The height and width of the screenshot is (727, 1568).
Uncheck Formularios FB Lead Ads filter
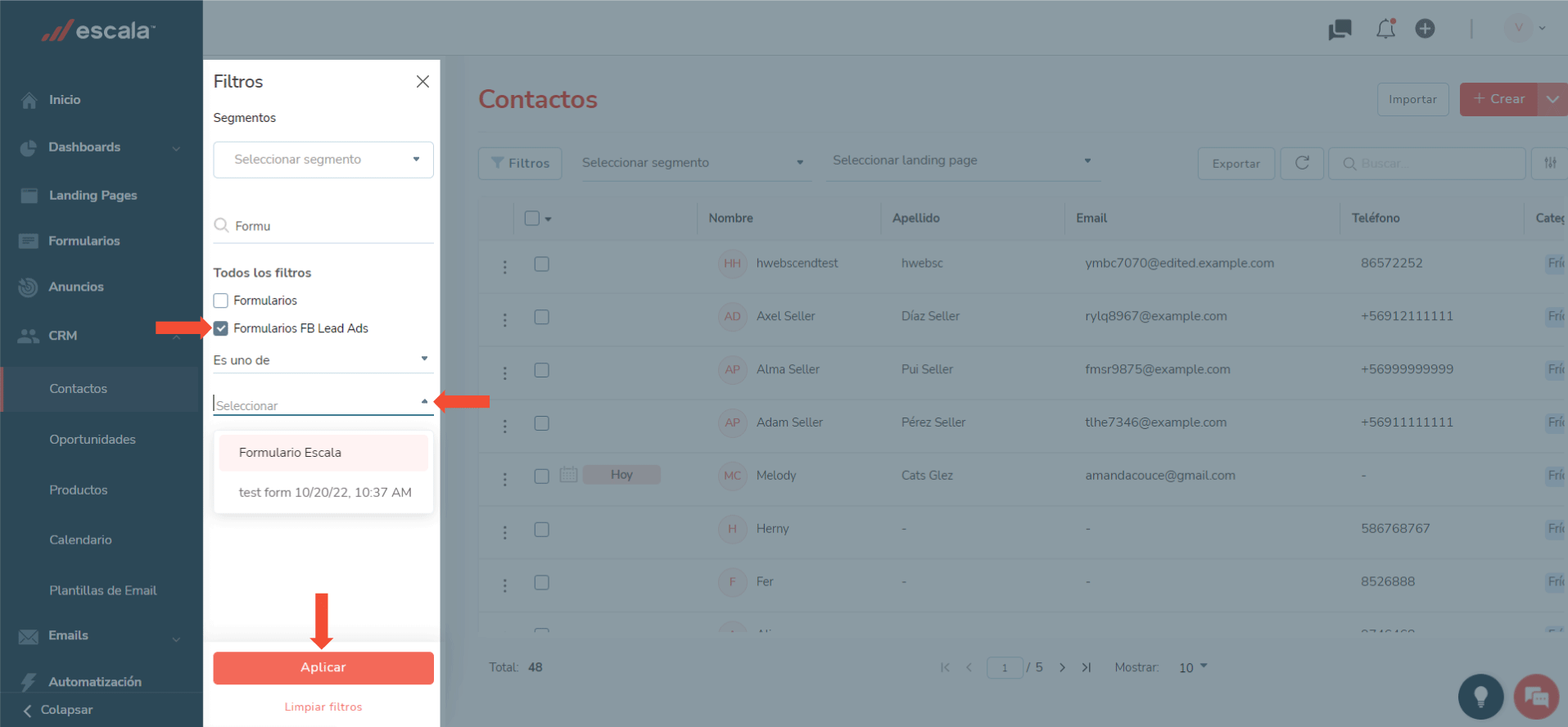click(221, 328)
